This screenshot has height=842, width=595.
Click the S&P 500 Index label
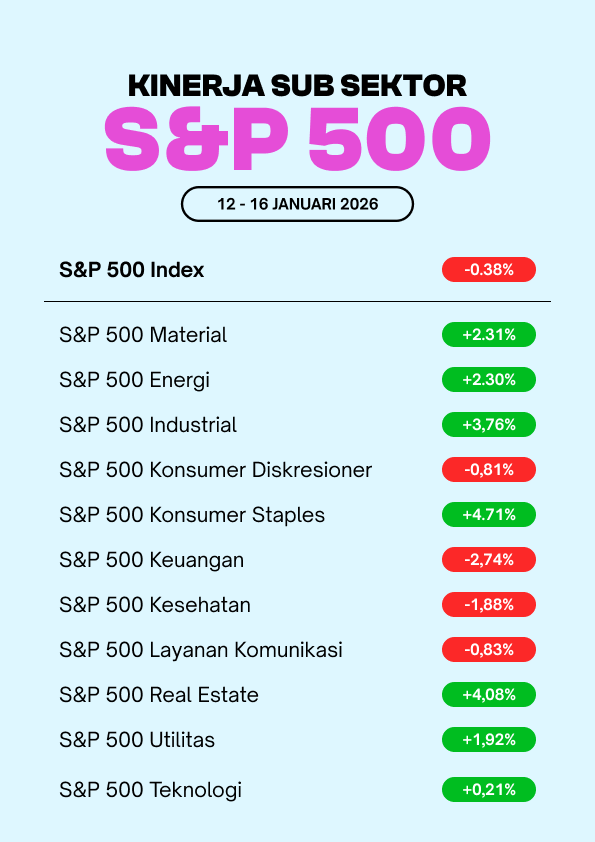tap(132, 270)
